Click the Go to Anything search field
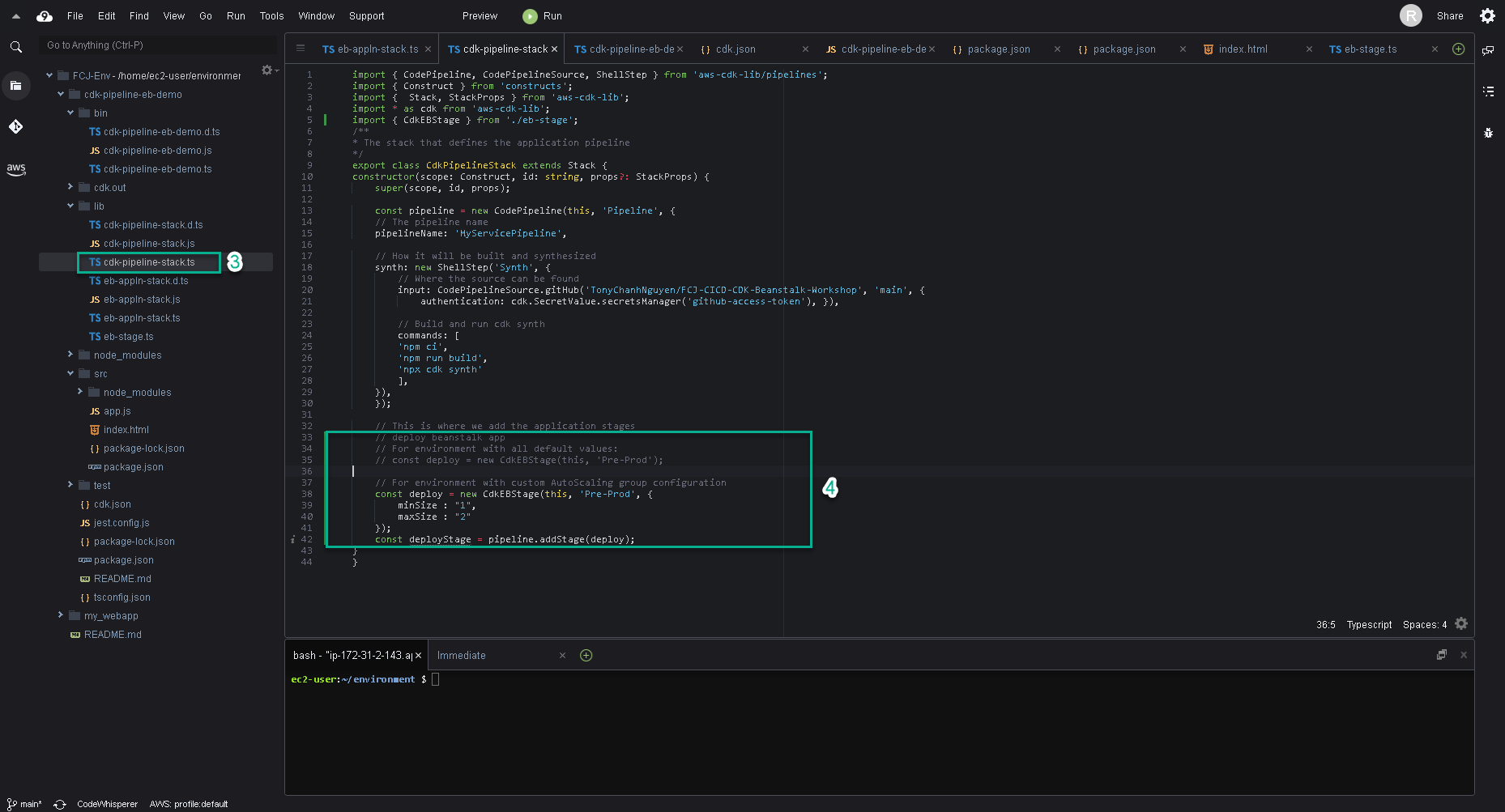 [158, 45]
